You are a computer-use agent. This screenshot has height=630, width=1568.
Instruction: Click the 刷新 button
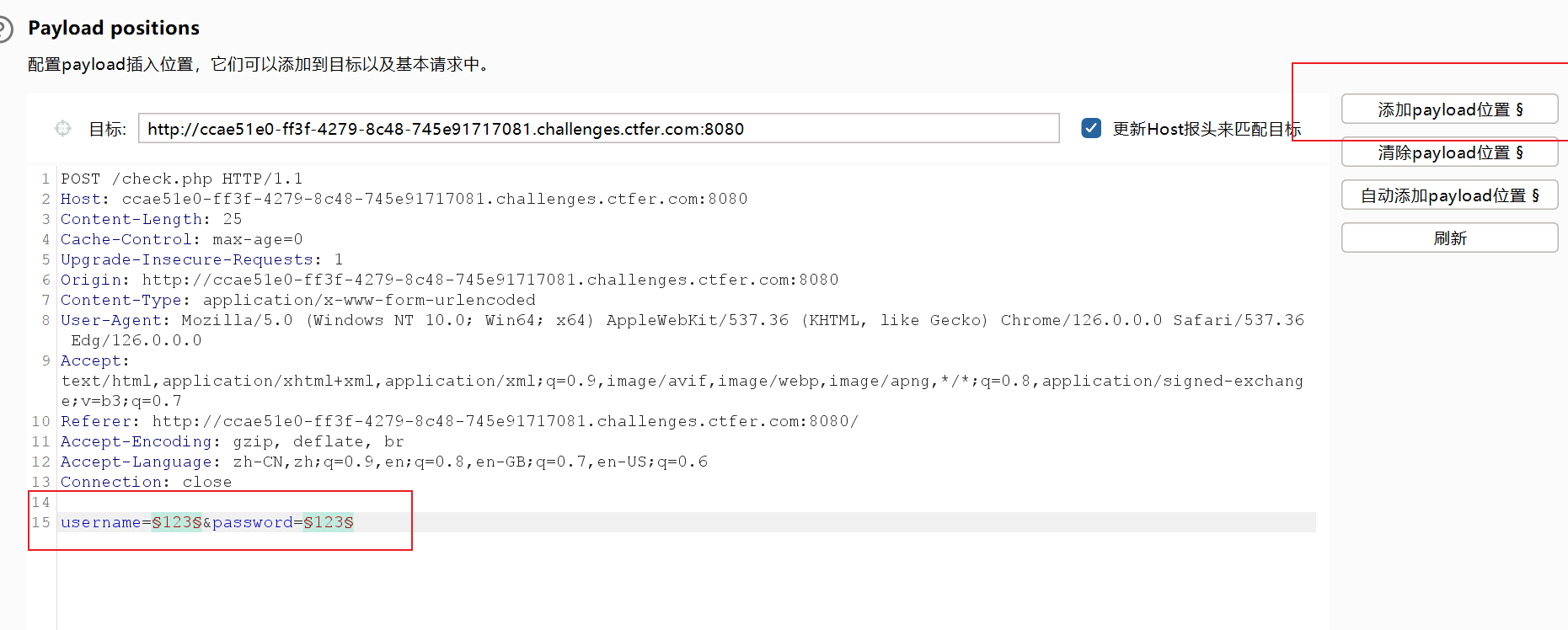pos(1449,238)
